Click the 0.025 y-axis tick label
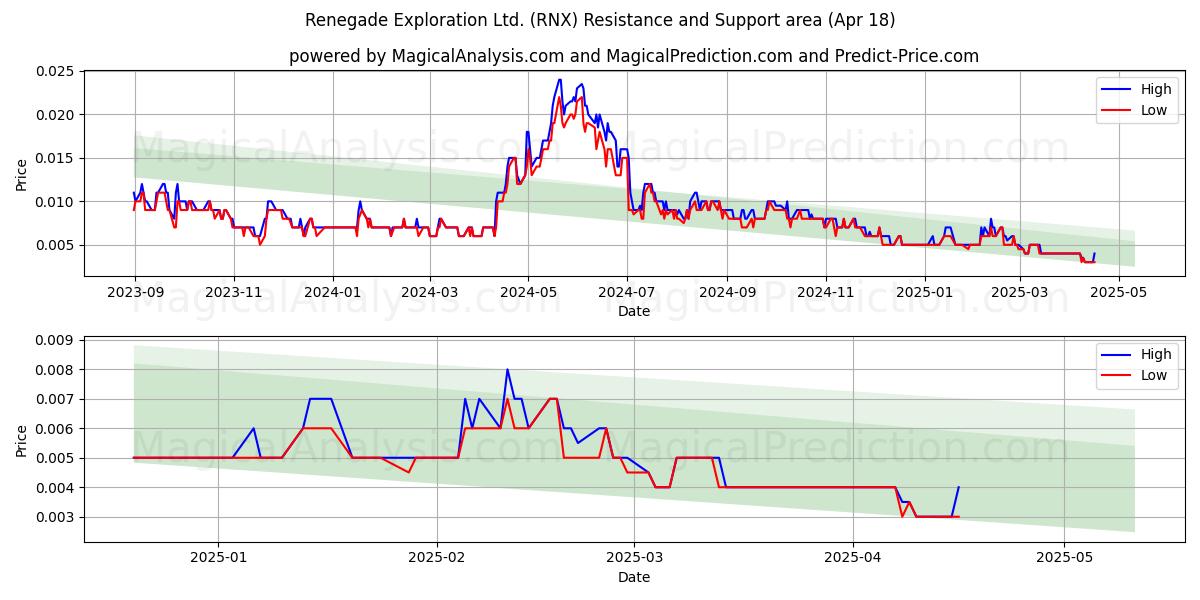This screenshot has width=1200, height=600. coord(56,72)
